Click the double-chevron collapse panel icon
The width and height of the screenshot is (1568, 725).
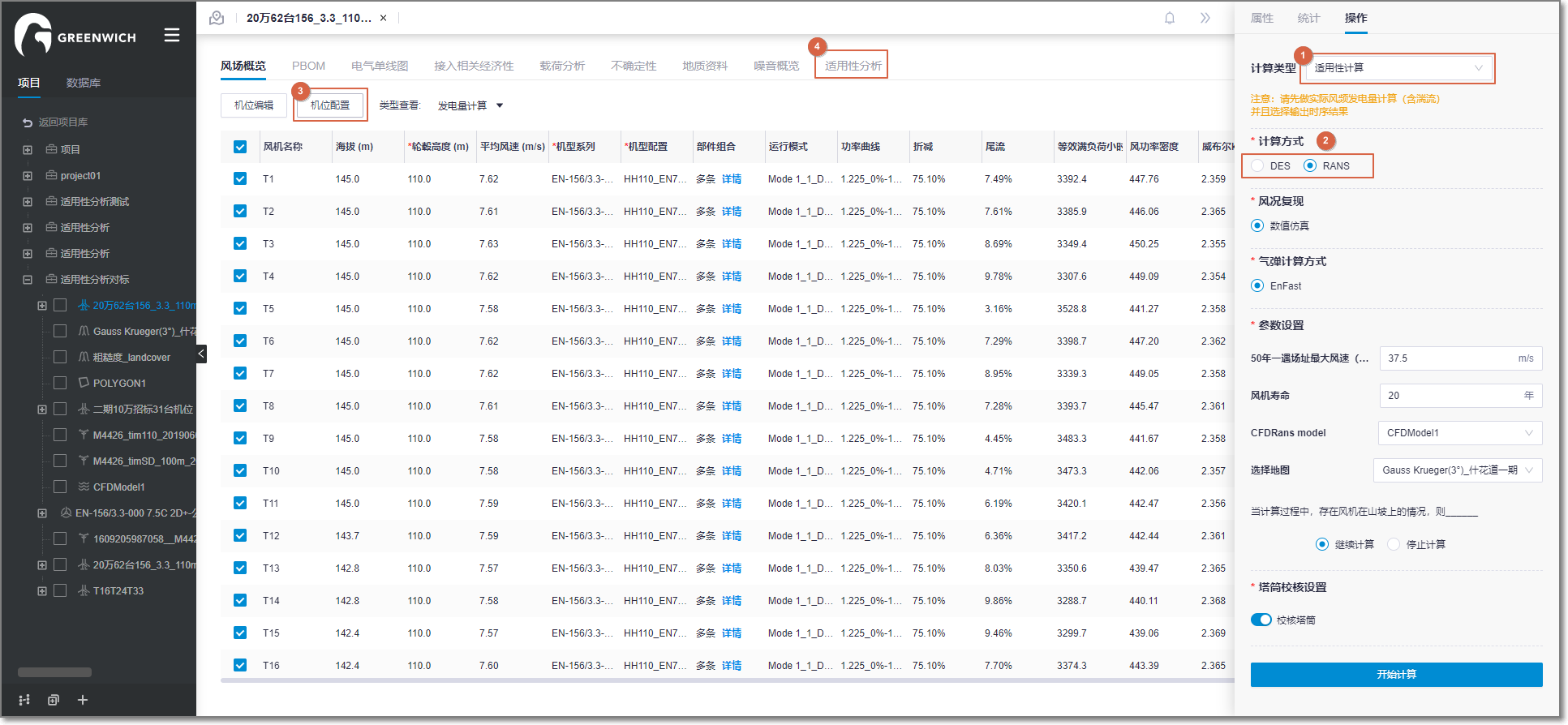[1205, 18]
